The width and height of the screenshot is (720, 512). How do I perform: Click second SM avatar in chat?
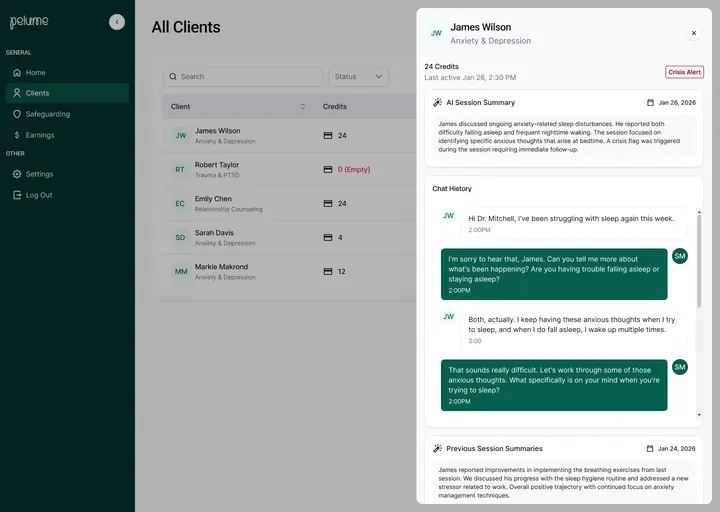coord(680,367)
